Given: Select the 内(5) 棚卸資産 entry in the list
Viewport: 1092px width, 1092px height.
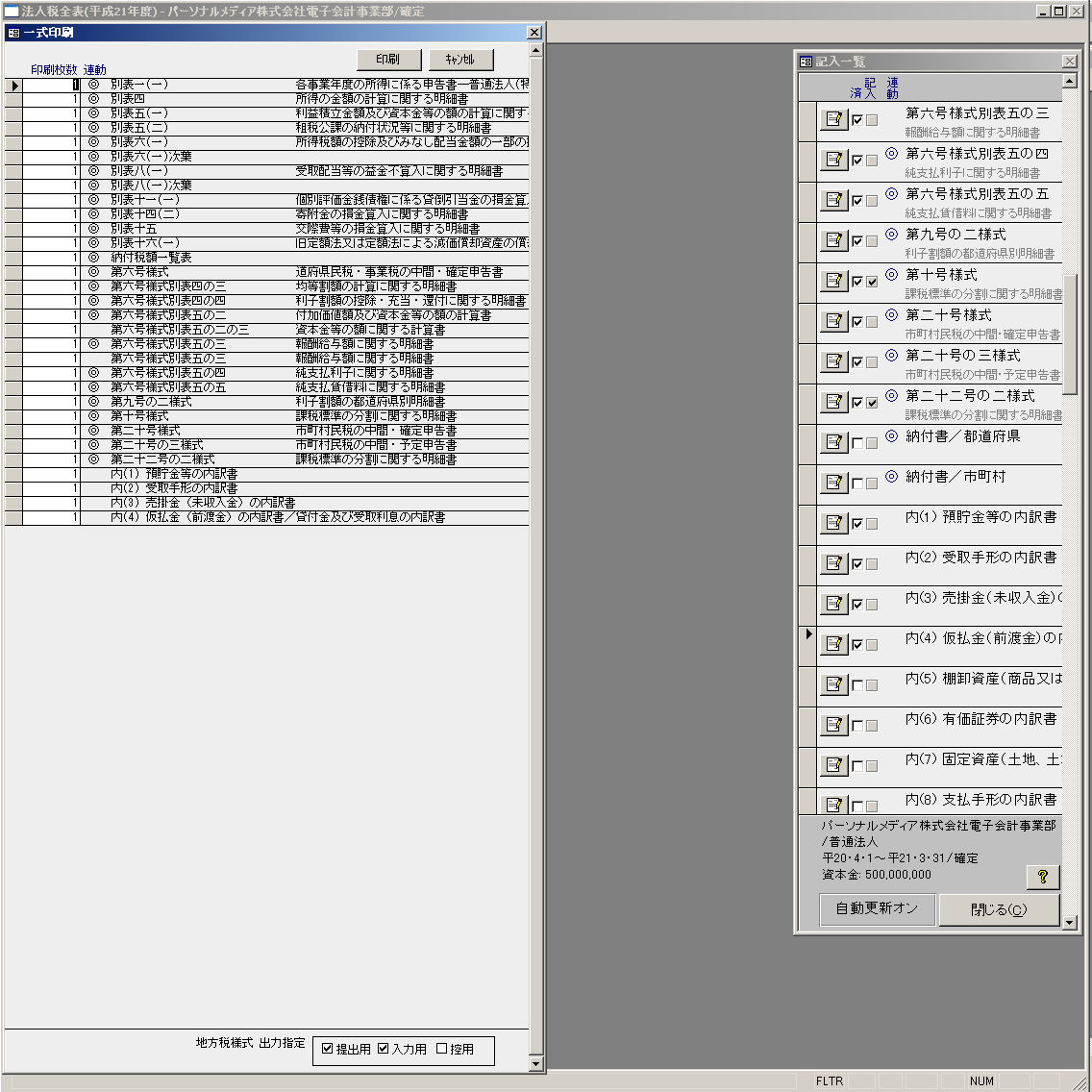Looking at the screenshot, I should (x=982, y=679).
